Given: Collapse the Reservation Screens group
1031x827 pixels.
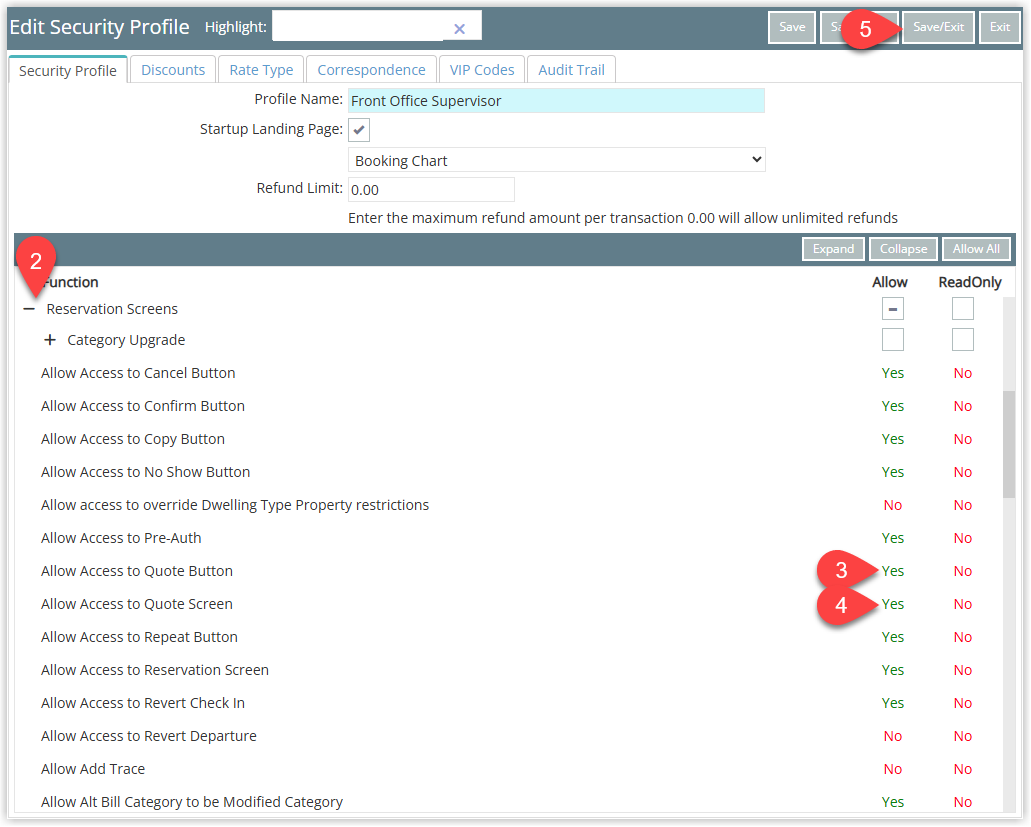Looking at the screenshot, I should [29, 309].
